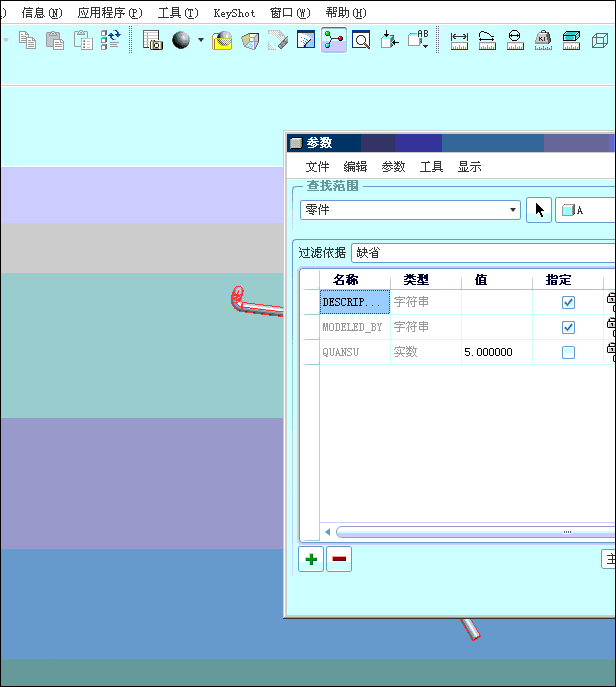Click the green plus add parameter button
Image resolution: width=616 pixels, height=687 pixels.
tap(311, 559)
